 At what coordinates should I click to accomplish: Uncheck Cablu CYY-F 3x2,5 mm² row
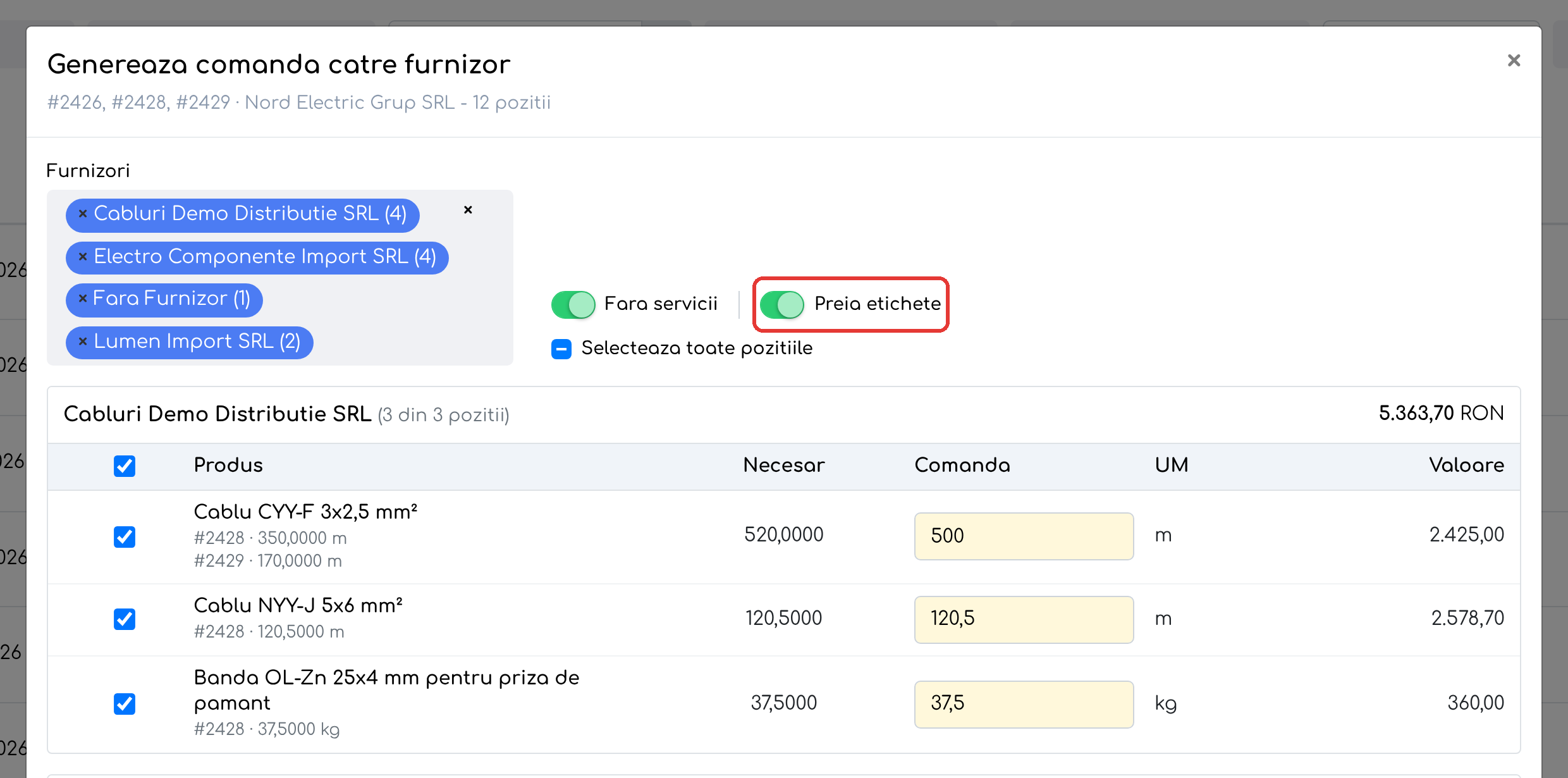click(125, 537)
